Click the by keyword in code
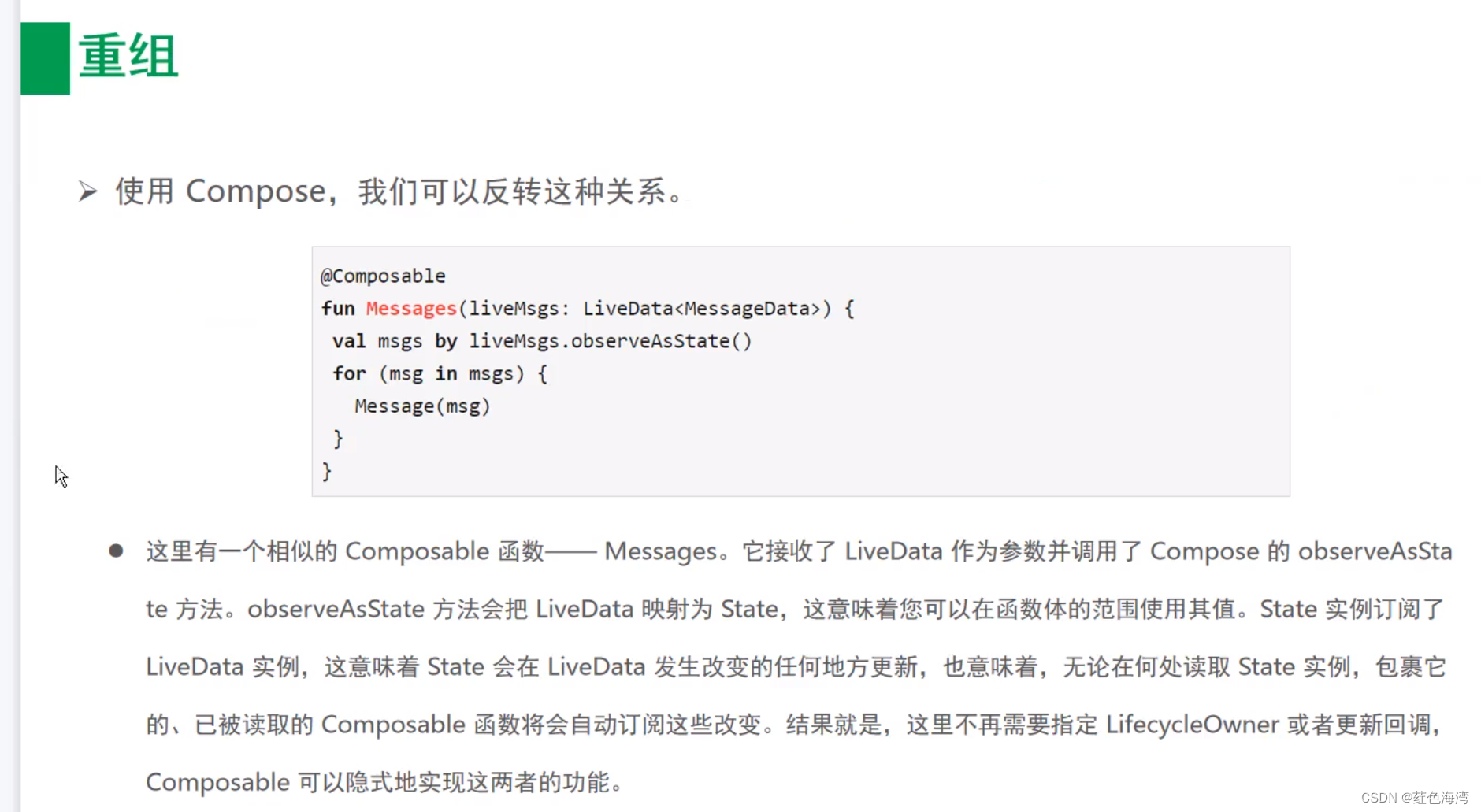Image resolution: width=1481 pixels, height=812 pixels. tap(446, 341)
